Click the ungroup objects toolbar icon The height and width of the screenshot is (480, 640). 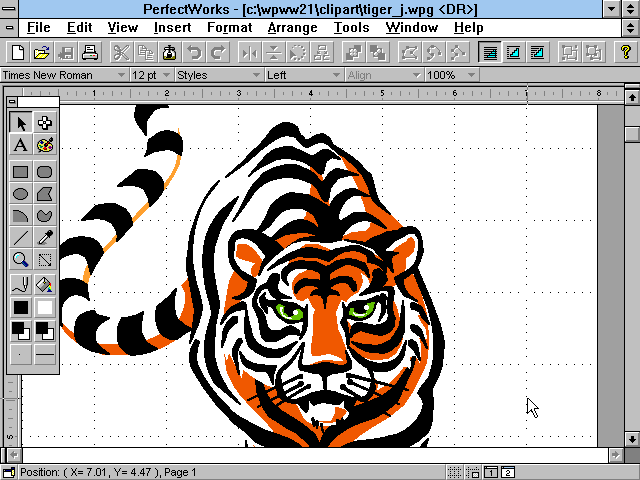(593, 53)
